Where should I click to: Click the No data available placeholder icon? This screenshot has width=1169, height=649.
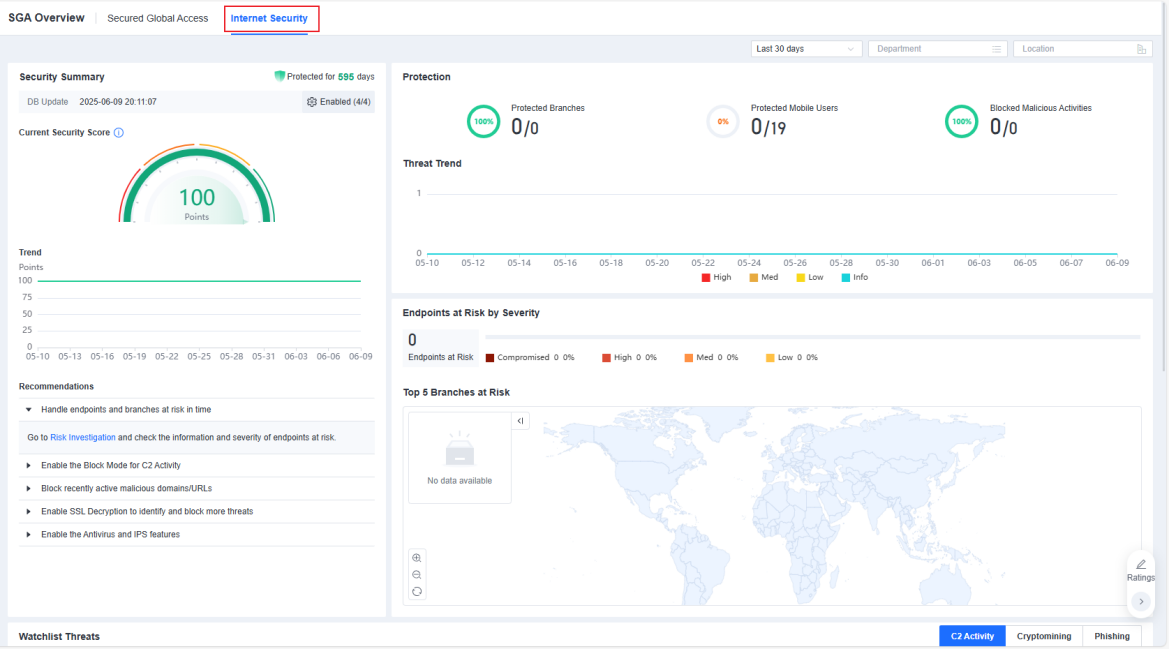coord(459,451)
